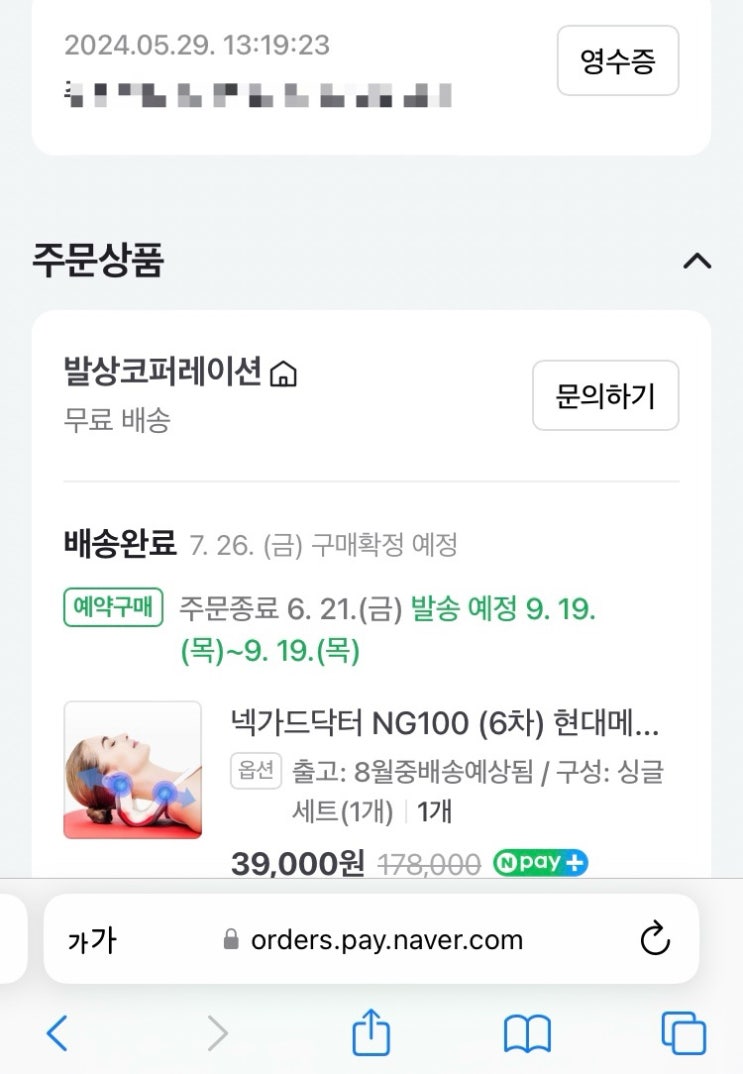
Task: Tap the 예약구매 preorder badge
Action: (114, 607)
